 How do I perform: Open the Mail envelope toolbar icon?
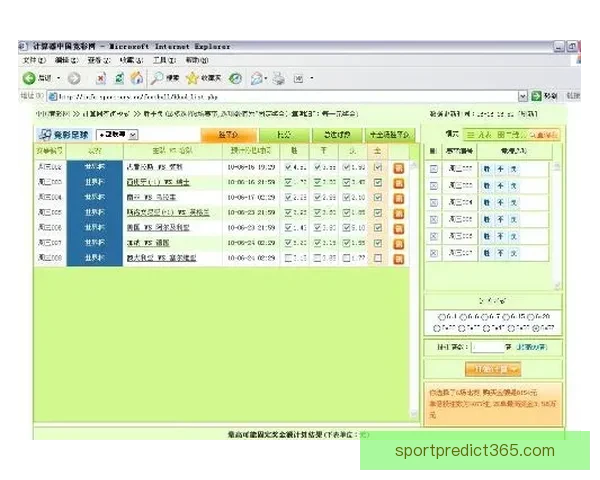[x=256, y=78]
